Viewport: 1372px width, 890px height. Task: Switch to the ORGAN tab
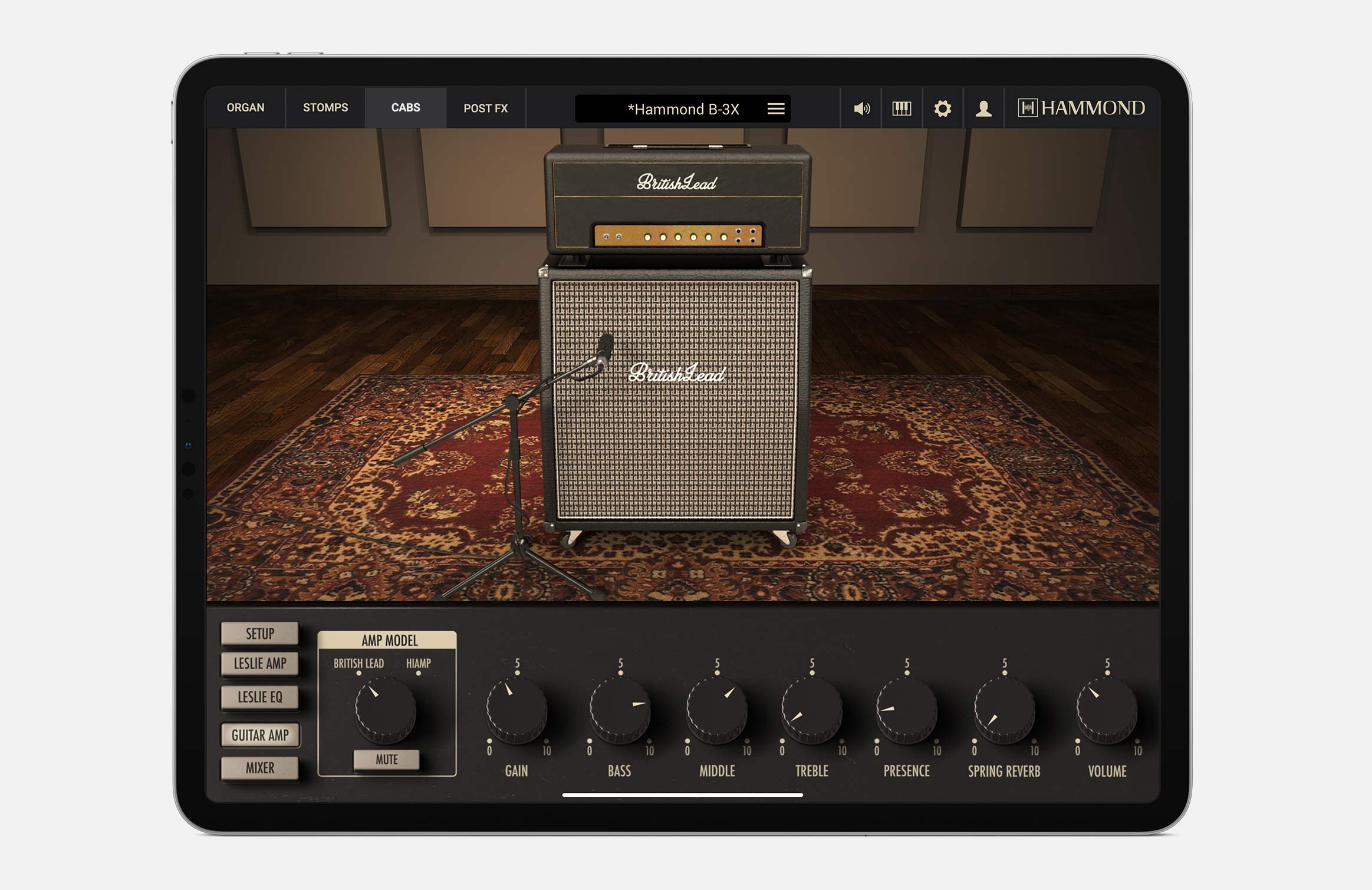coord(245,108)
